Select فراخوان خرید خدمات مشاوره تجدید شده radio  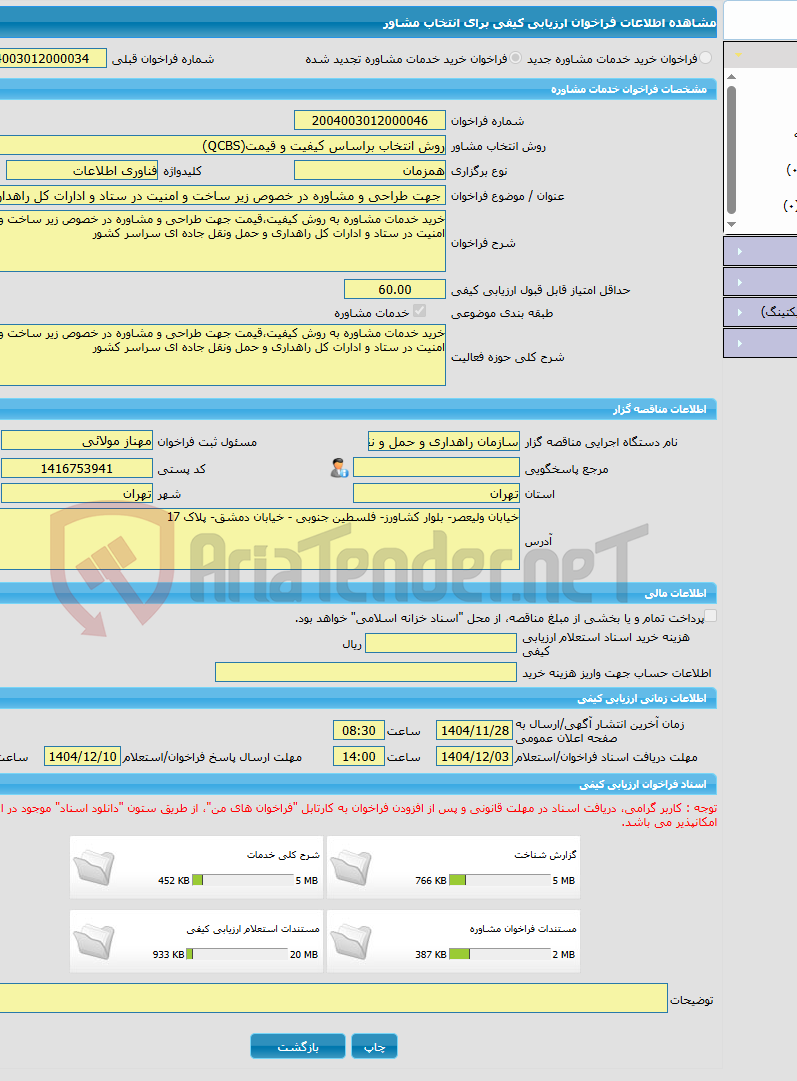click(516, 59)
